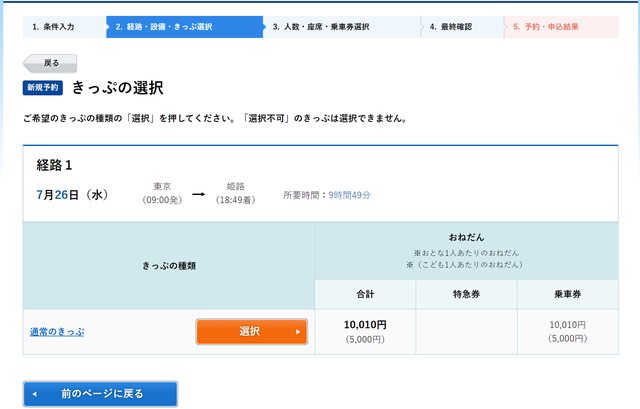This screenshot has height=409, width=640.
Task: Click the 特急券 column header
Action: coord(466,295)
